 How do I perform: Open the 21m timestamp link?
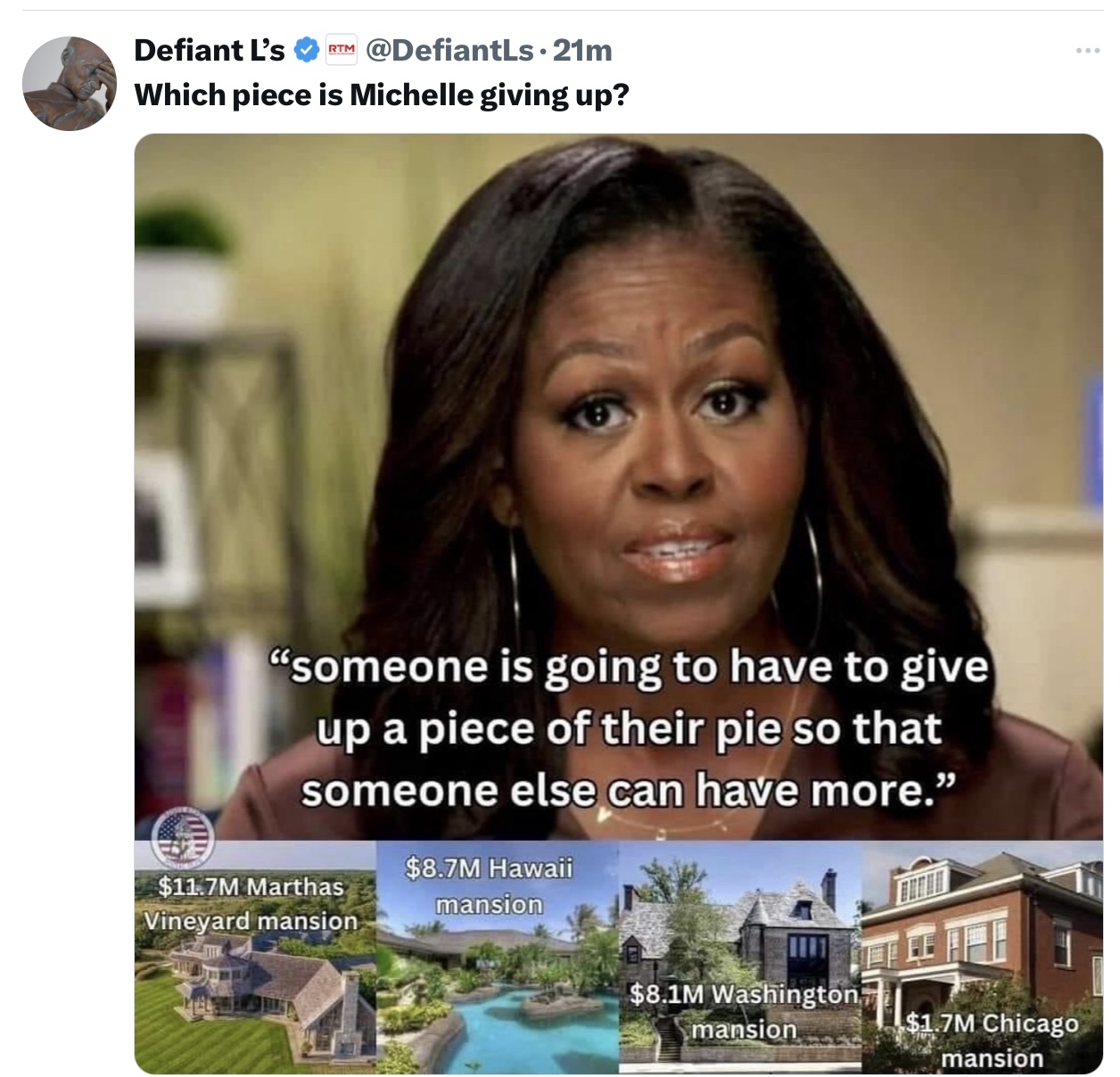click(582, 50)
